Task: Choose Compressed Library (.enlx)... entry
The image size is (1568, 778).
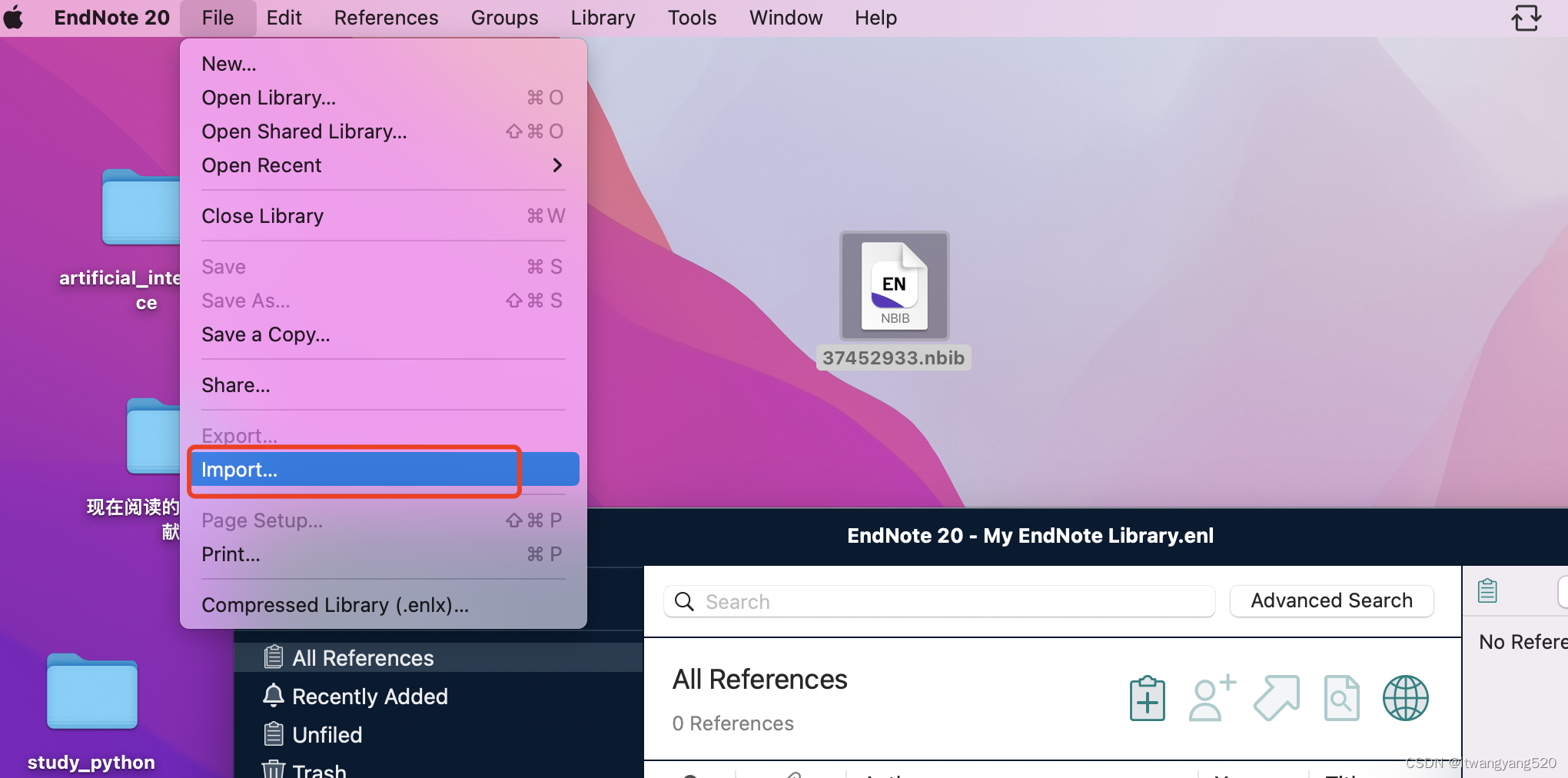Action: (x=384, y=605)
